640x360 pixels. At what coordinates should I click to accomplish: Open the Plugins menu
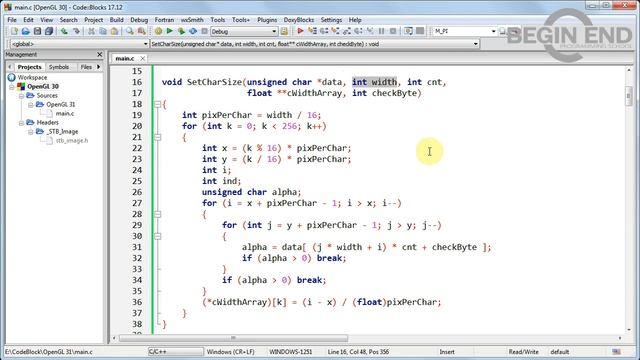coord(267,20)
